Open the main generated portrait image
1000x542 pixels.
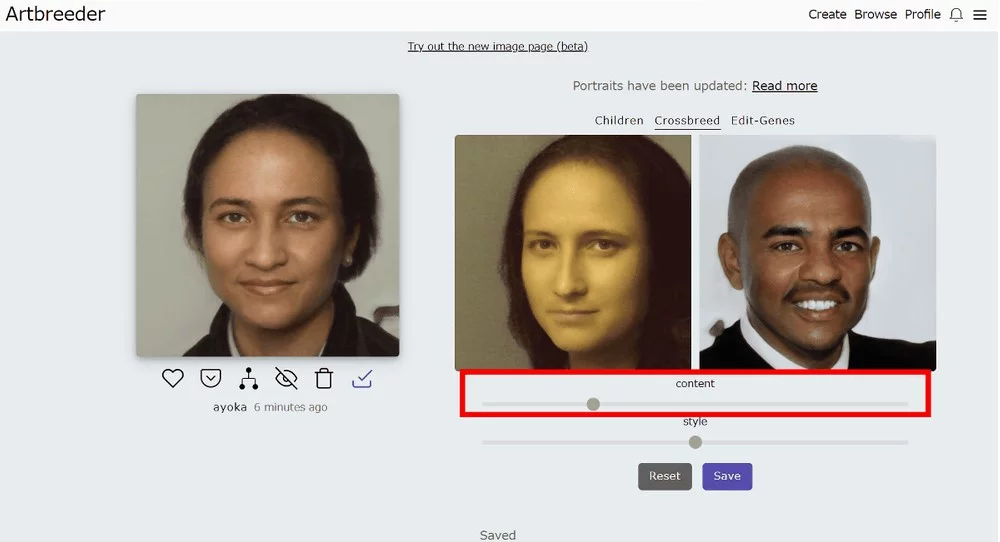268,225
